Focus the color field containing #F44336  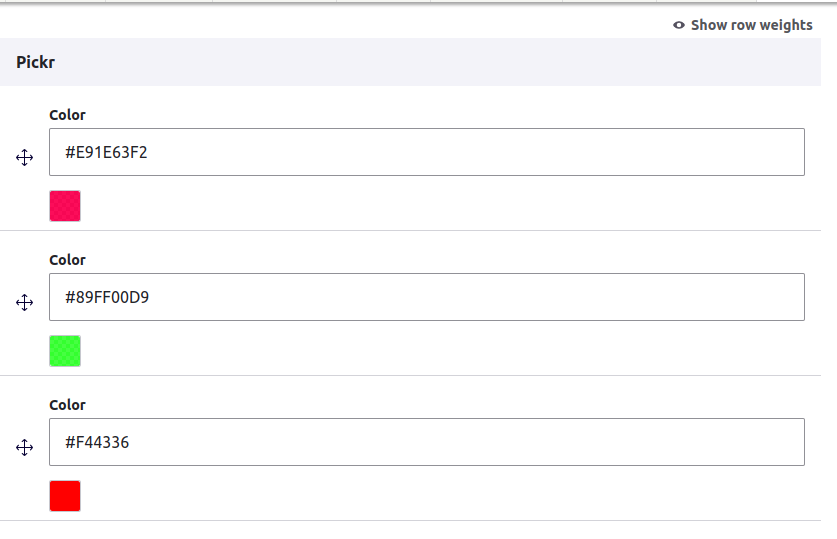(427, 442)
